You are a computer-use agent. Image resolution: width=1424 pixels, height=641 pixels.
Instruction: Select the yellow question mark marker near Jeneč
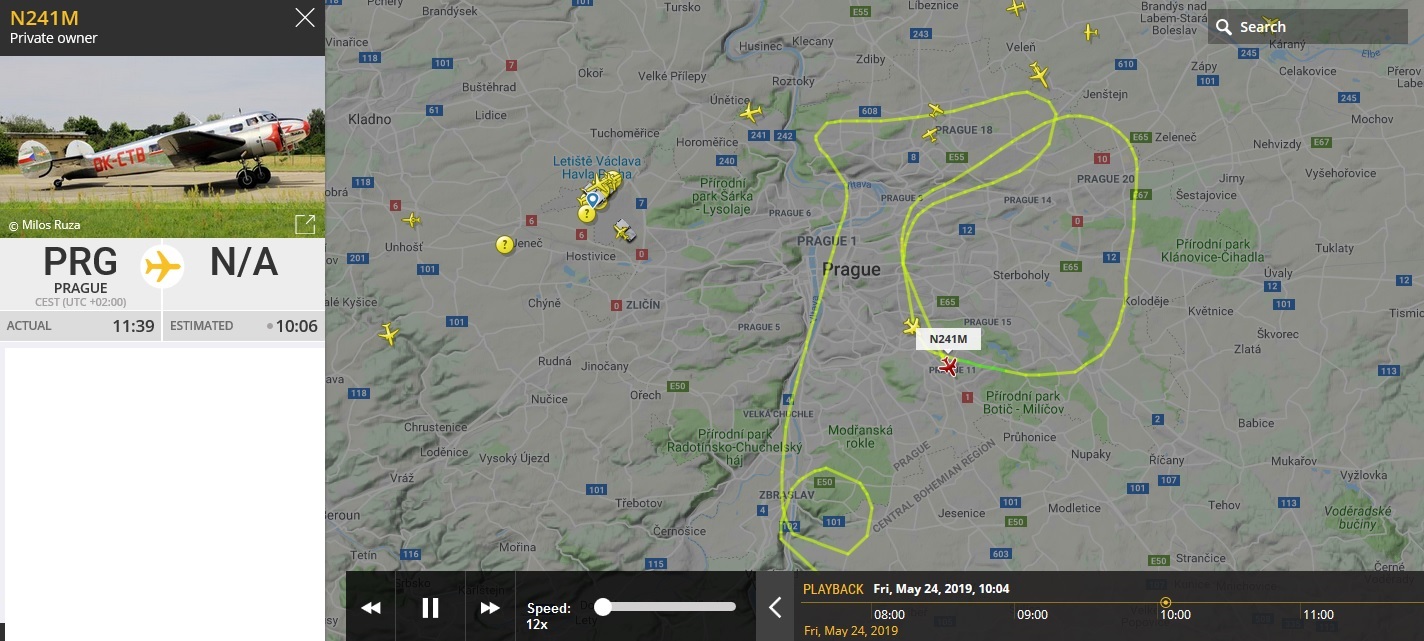[x=505, y=244]
